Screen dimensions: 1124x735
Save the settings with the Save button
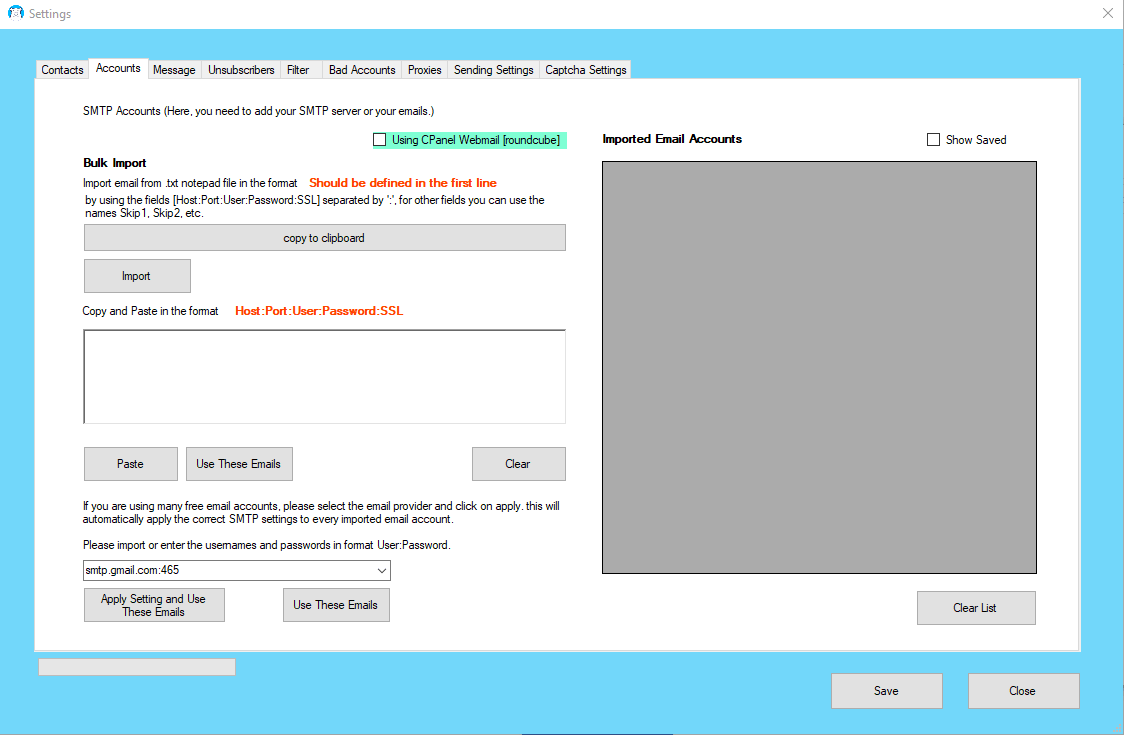(x=886, y=691)
